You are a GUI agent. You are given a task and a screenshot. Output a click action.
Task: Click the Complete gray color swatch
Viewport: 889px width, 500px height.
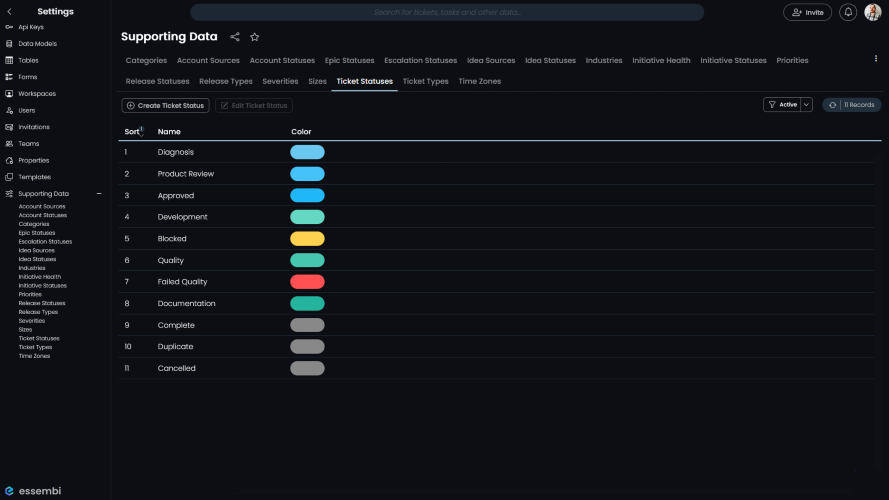click(307, 325)
